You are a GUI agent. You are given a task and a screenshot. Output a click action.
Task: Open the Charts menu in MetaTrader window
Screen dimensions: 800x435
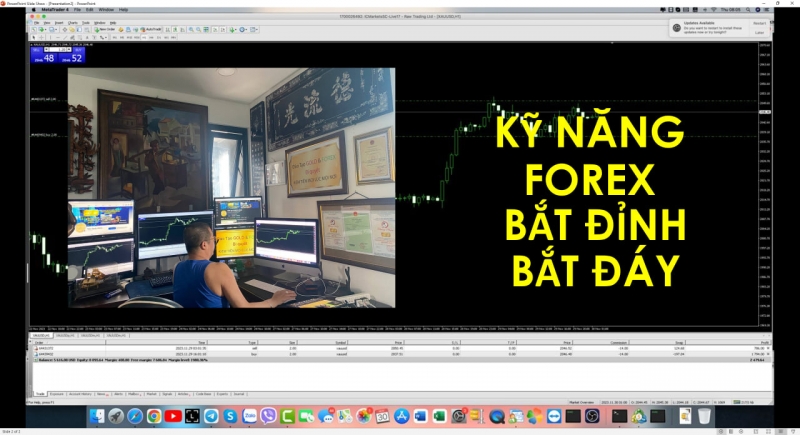(x=72, y=23)
